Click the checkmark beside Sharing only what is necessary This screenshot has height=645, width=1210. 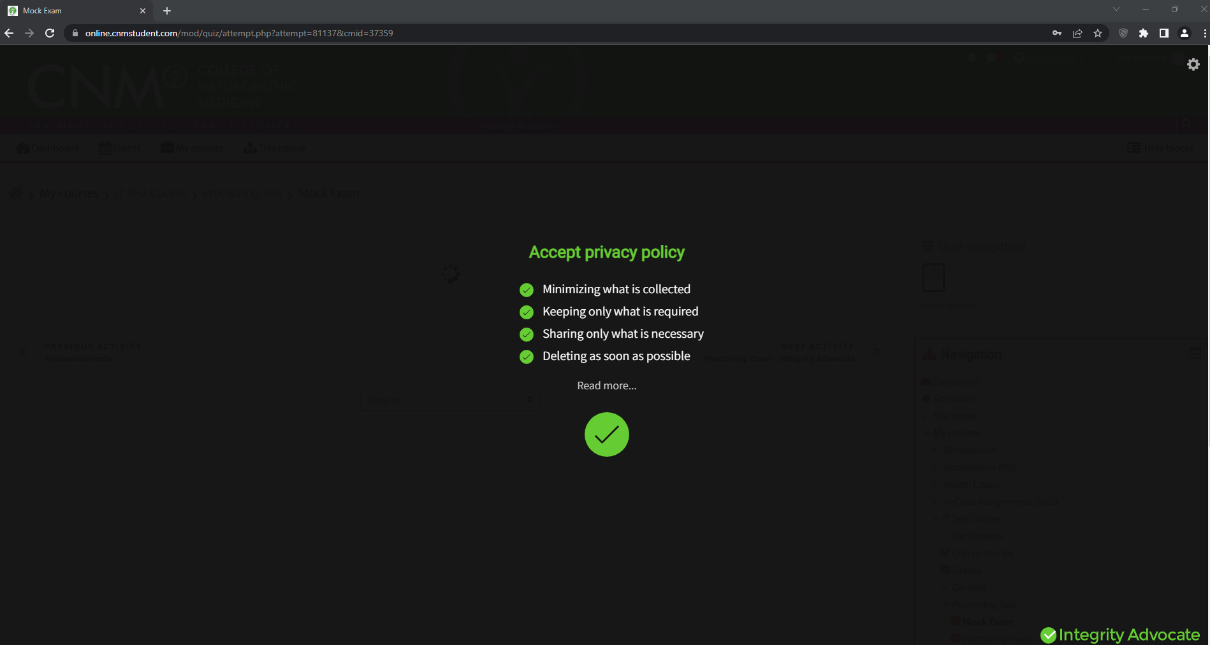(x=527, y=333)
